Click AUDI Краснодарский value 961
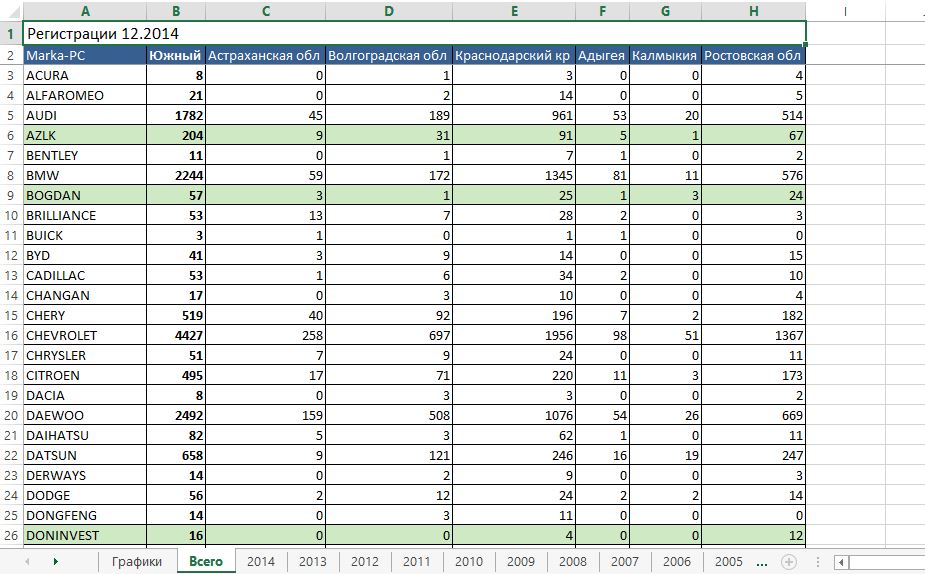925x574 pixels. coord(514,116)
